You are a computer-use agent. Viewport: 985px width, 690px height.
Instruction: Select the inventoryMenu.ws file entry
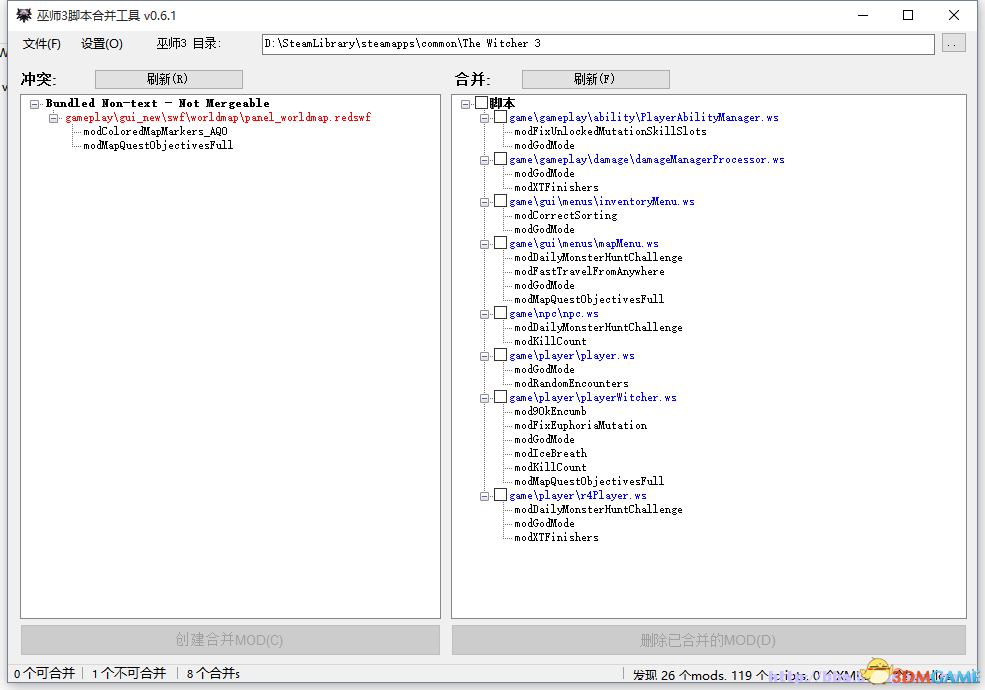602,202
